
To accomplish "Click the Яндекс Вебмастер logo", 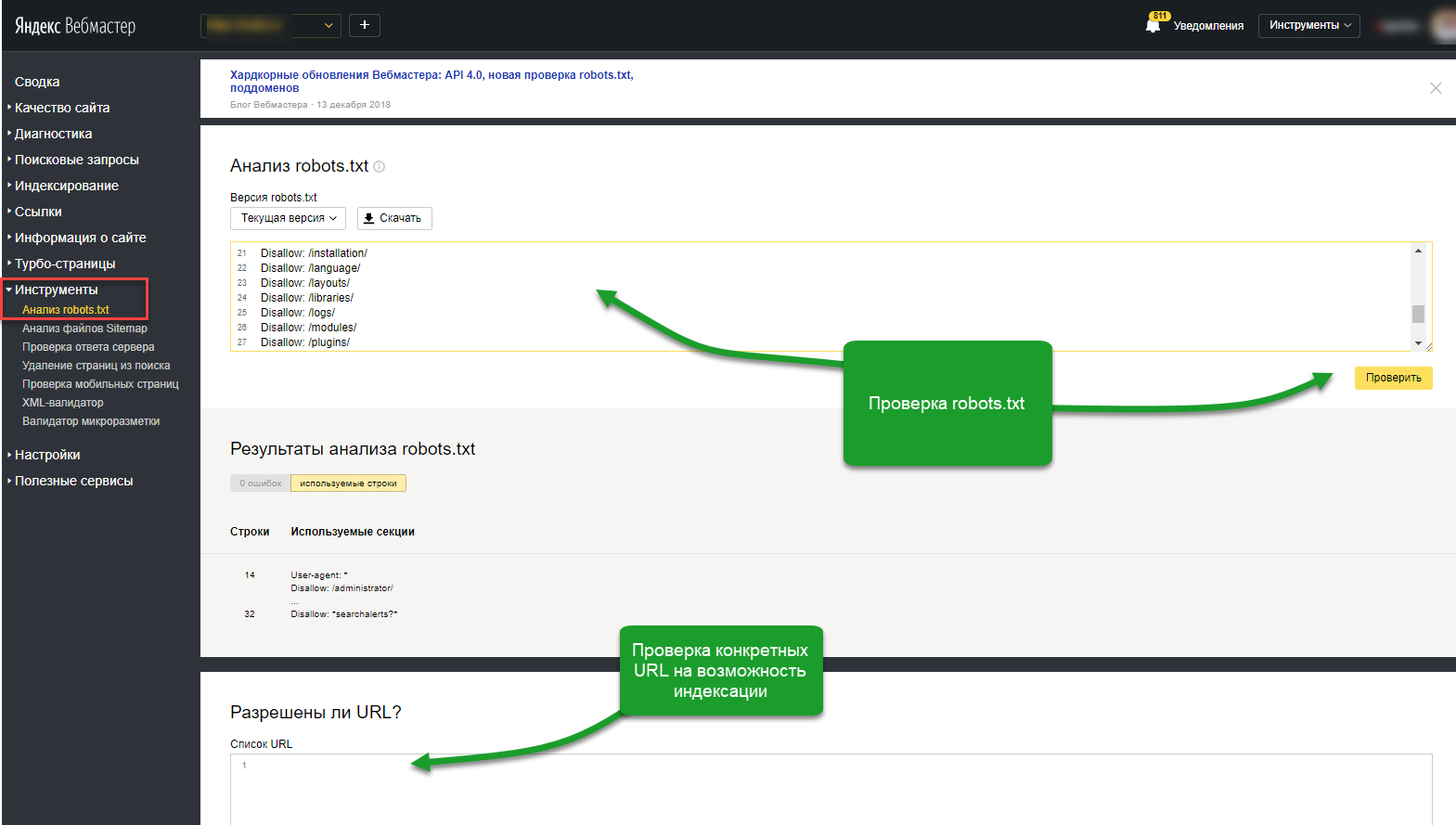I will click(75, 26).
